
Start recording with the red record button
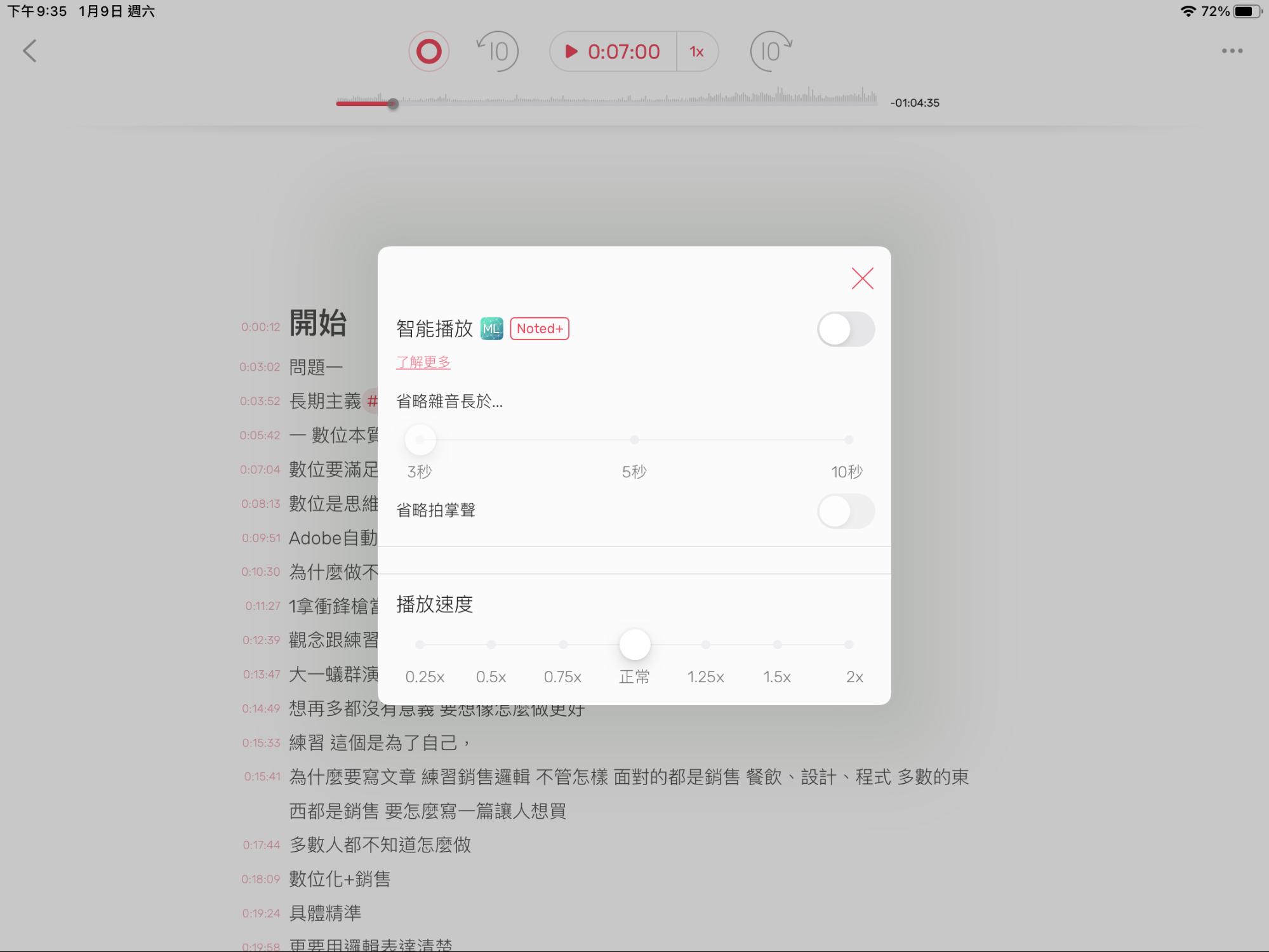point(429,51)
